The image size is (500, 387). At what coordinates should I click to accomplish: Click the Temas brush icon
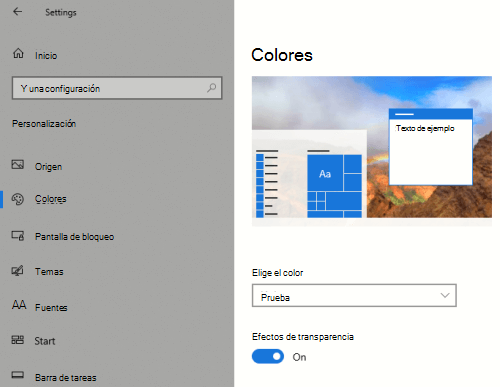click(18, 271)
